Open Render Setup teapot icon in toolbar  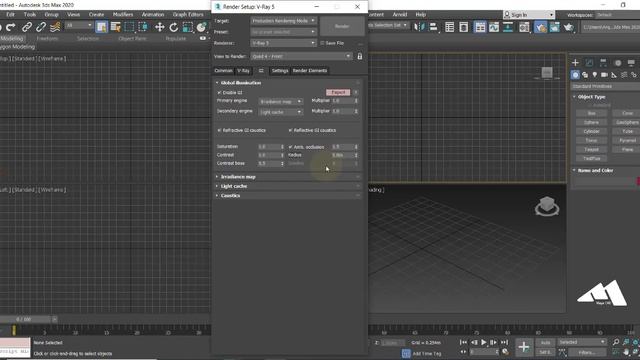click(x=540, y=27)
